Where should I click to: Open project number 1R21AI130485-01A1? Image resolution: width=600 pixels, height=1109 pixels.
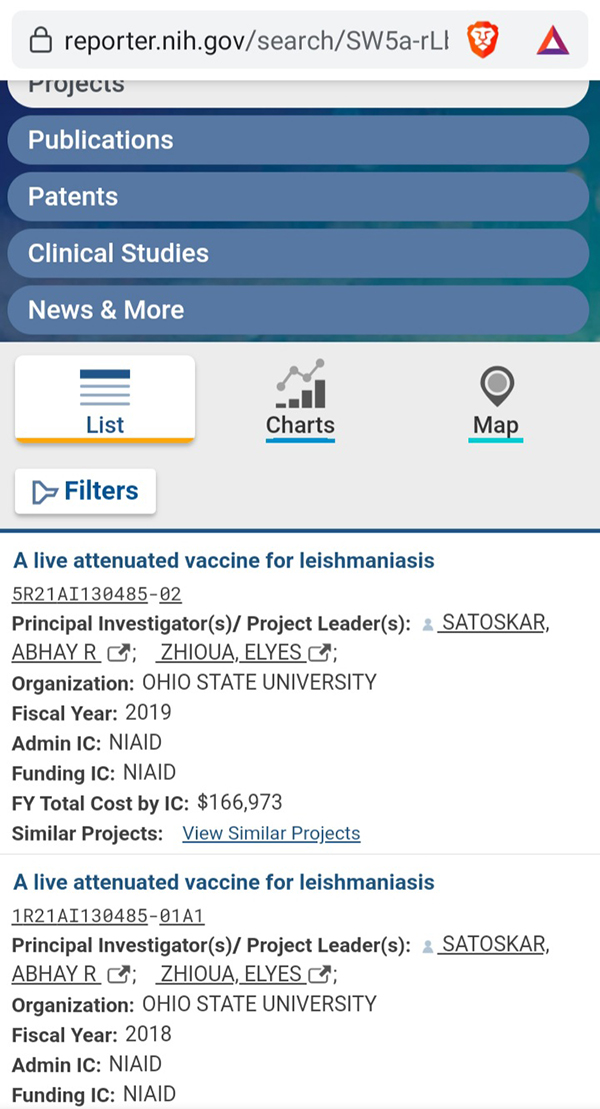tap(108, 915)
